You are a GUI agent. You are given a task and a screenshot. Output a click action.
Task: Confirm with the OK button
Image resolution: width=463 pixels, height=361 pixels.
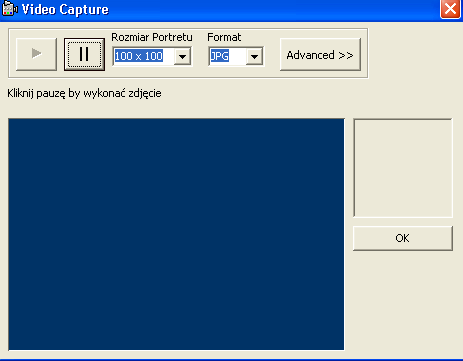coord(403,238)
